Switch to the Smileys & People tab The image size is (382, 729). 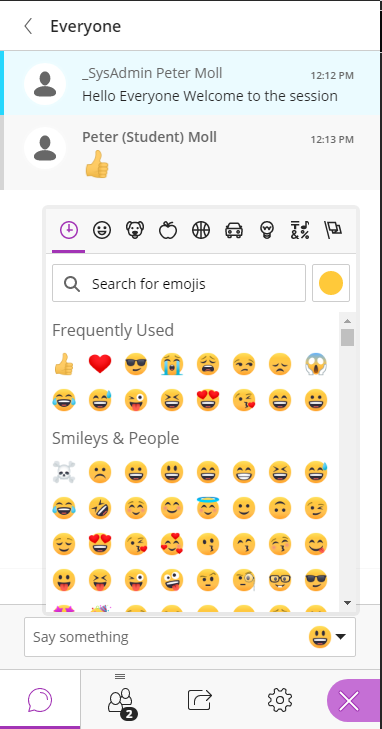pyautogui.click(x=102, y=230)
